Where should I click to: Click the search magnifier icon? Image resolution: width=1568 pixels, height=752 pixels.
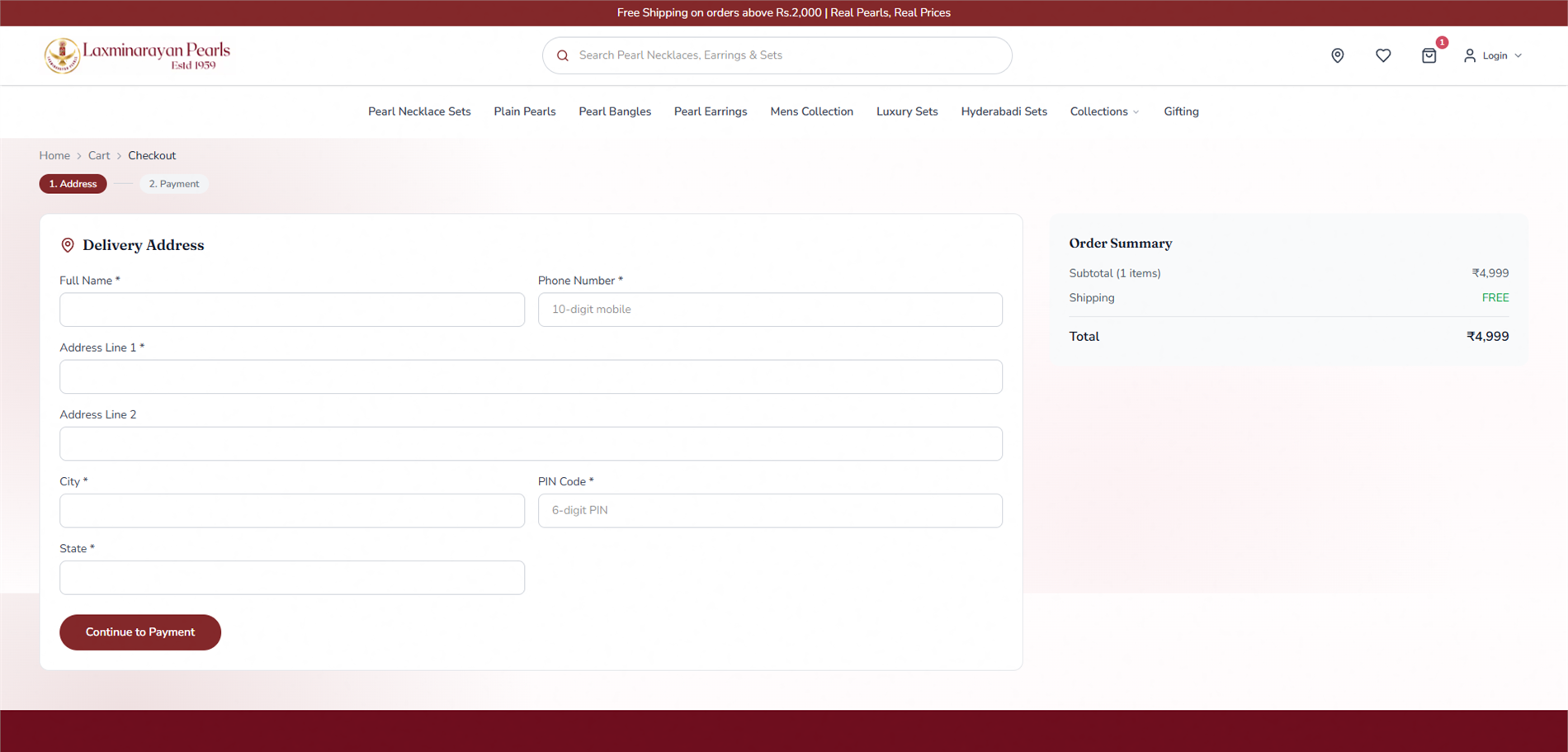click(x=563, y=55)
